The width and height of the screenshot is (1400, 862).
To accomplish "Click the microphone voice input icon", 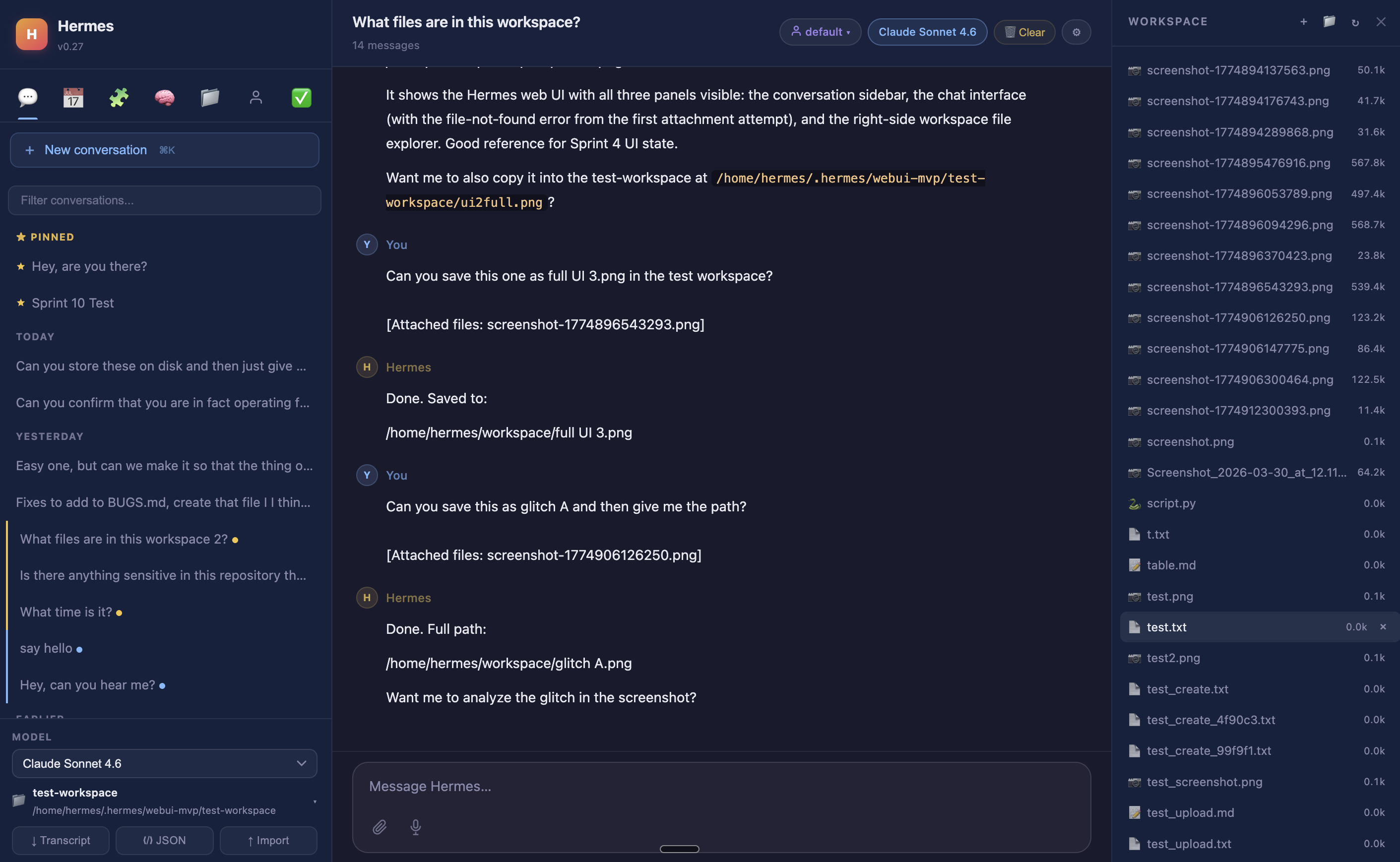I will 416,827.
